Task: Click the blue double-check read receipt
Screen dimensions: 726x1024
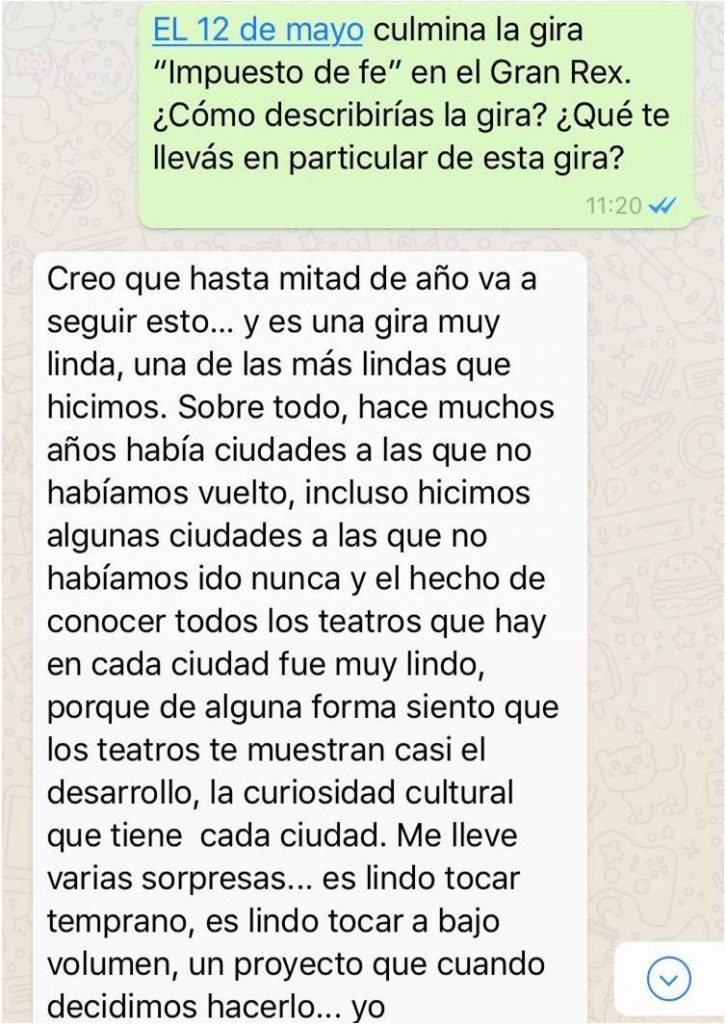Action: tap(662, 206)
